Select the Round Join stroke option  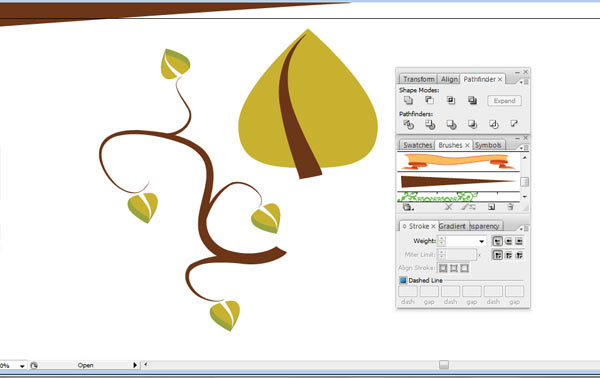(x=508, y=255)
